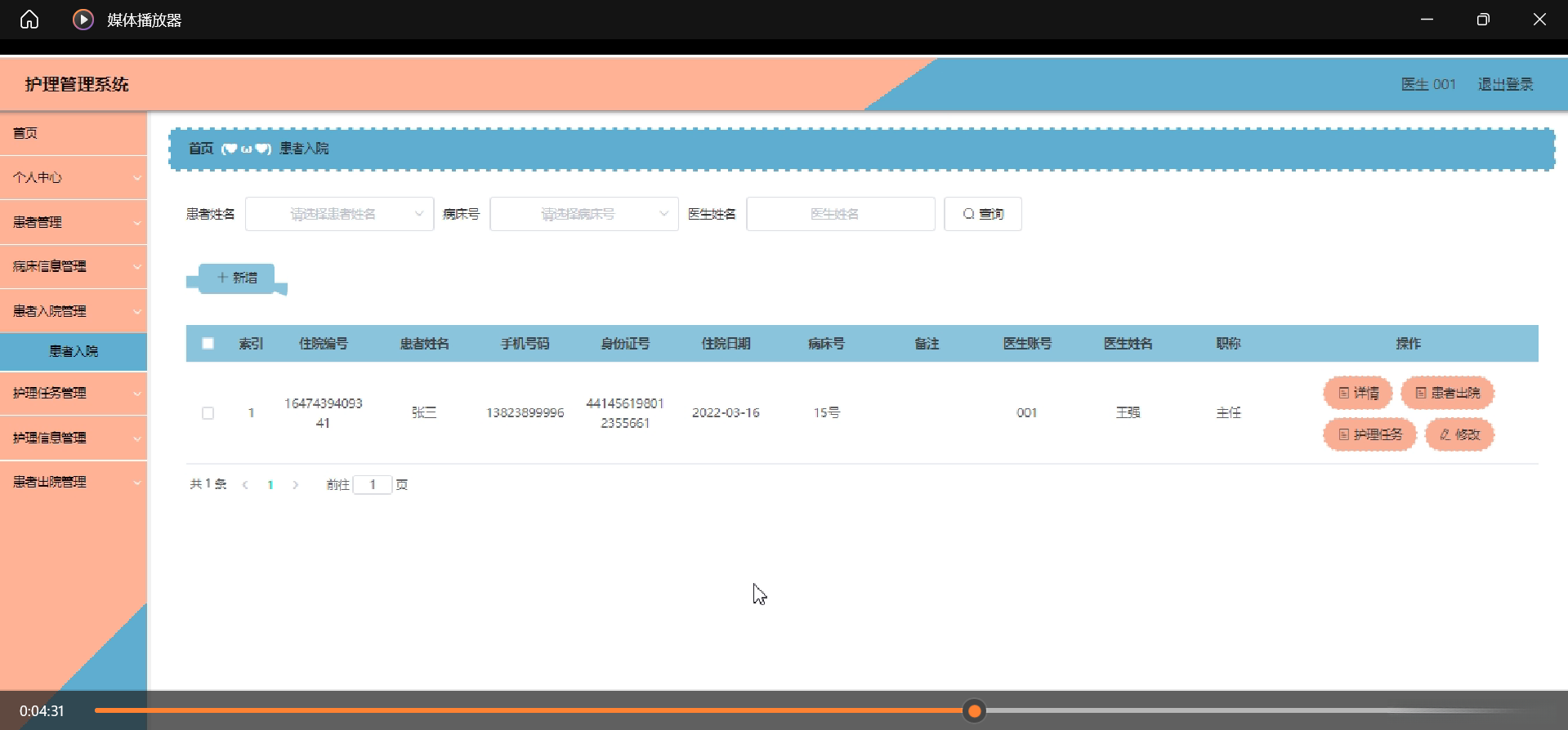Viewport: 1568px width, 730px height.
Task: Click the 新增 add button
Action: coord(237,278)
